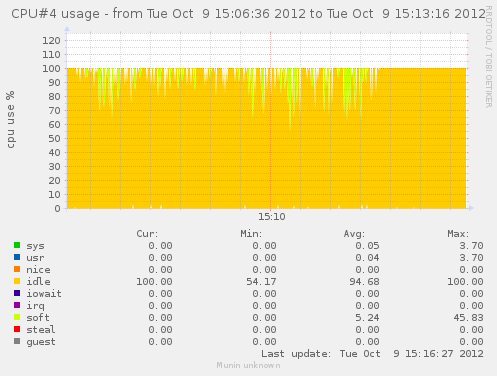The width and height of the screenshot is (497, 376).
Task: Select the orange nice legend swatch
Action: point(17,269)
